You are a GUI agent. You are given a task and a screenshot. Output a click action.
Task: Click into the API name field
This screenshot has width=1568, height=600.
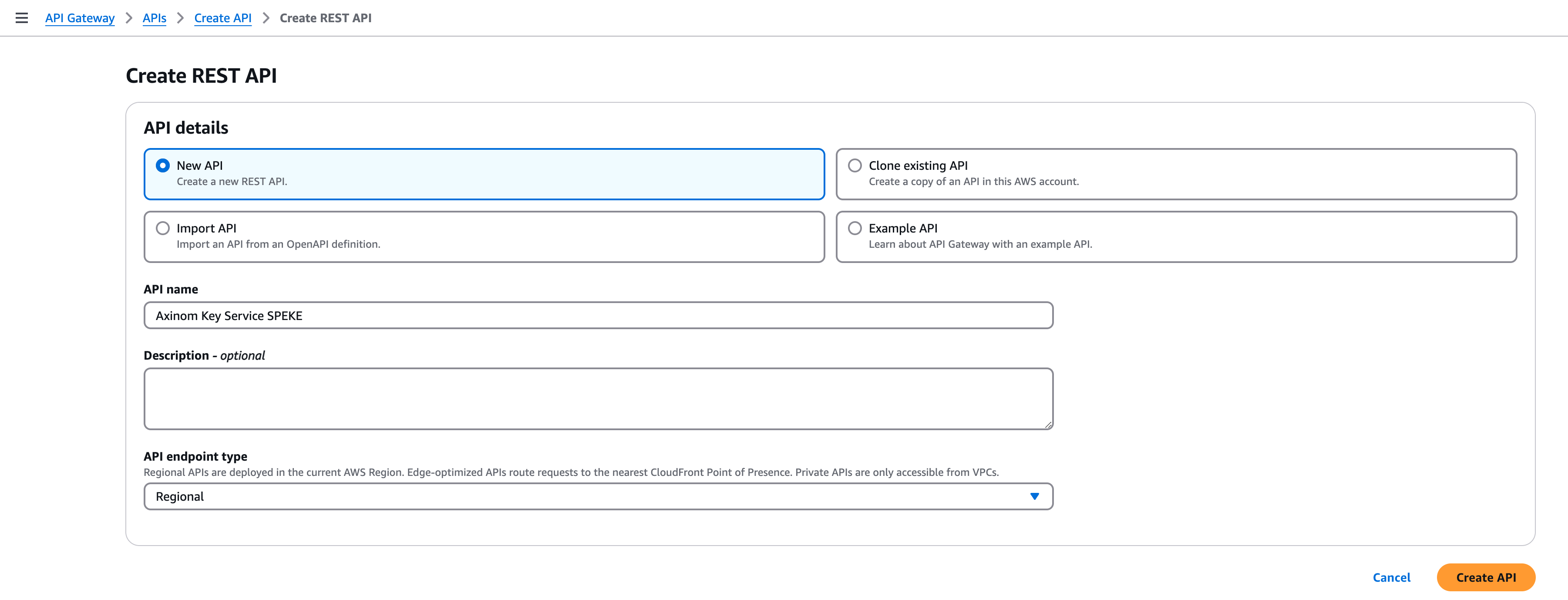pos(598,316)
